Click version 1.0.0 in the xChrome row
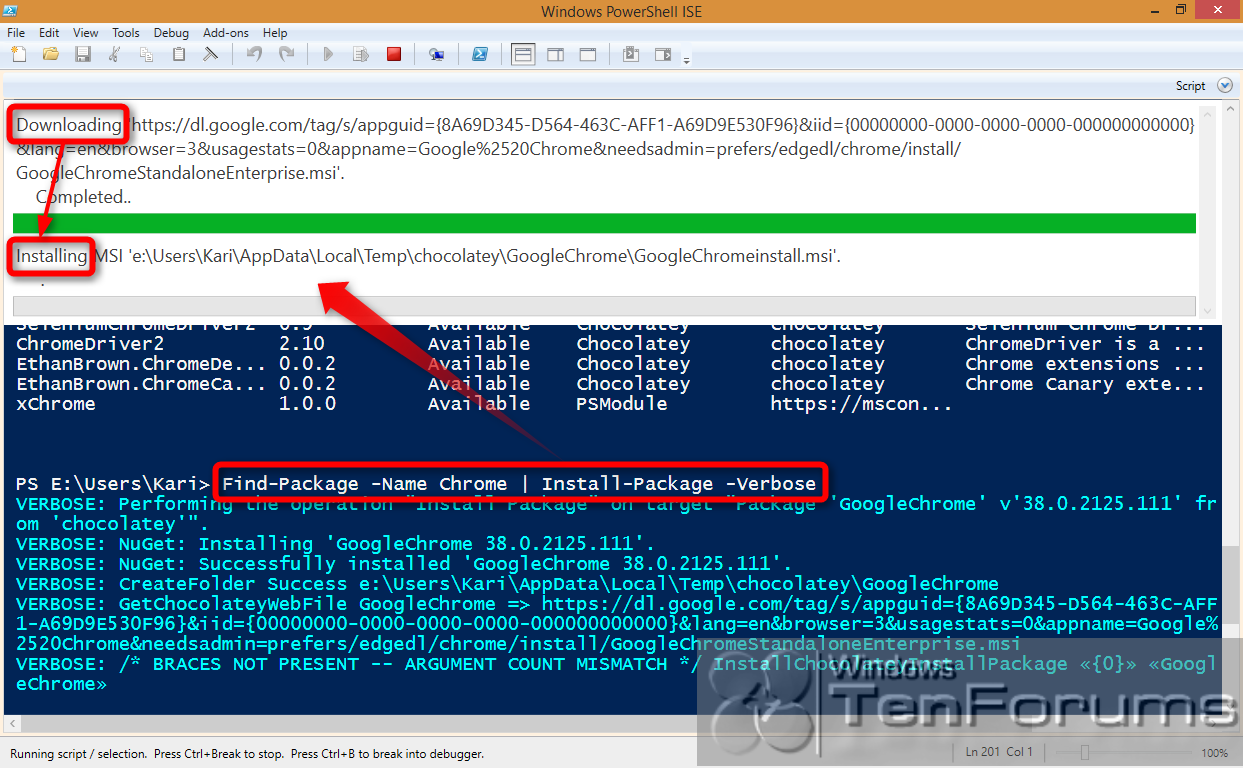Image resolution: width=1243 pixels, height=768 pixels. tap(308, 404)
